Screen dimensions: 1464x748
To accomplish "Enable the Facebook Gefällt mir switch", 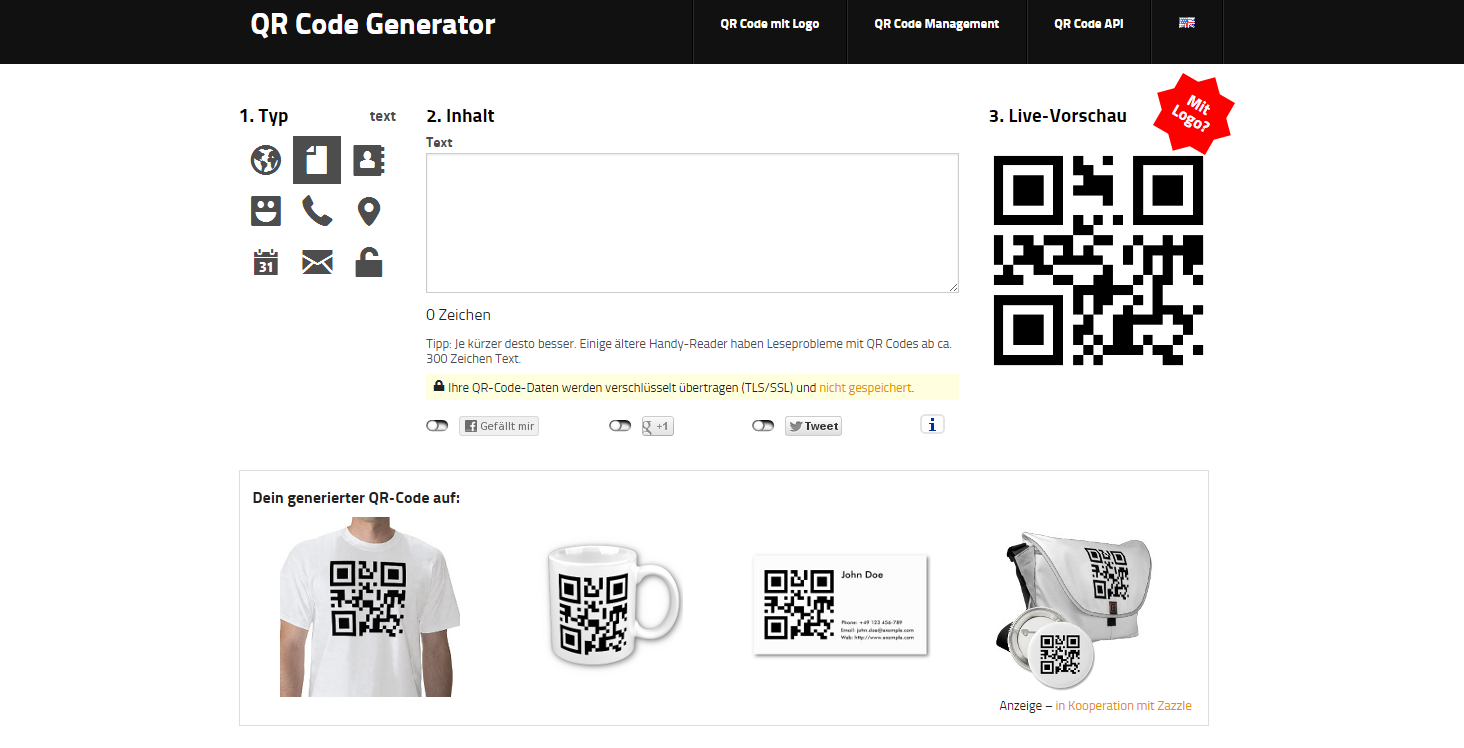I will 437,426.
